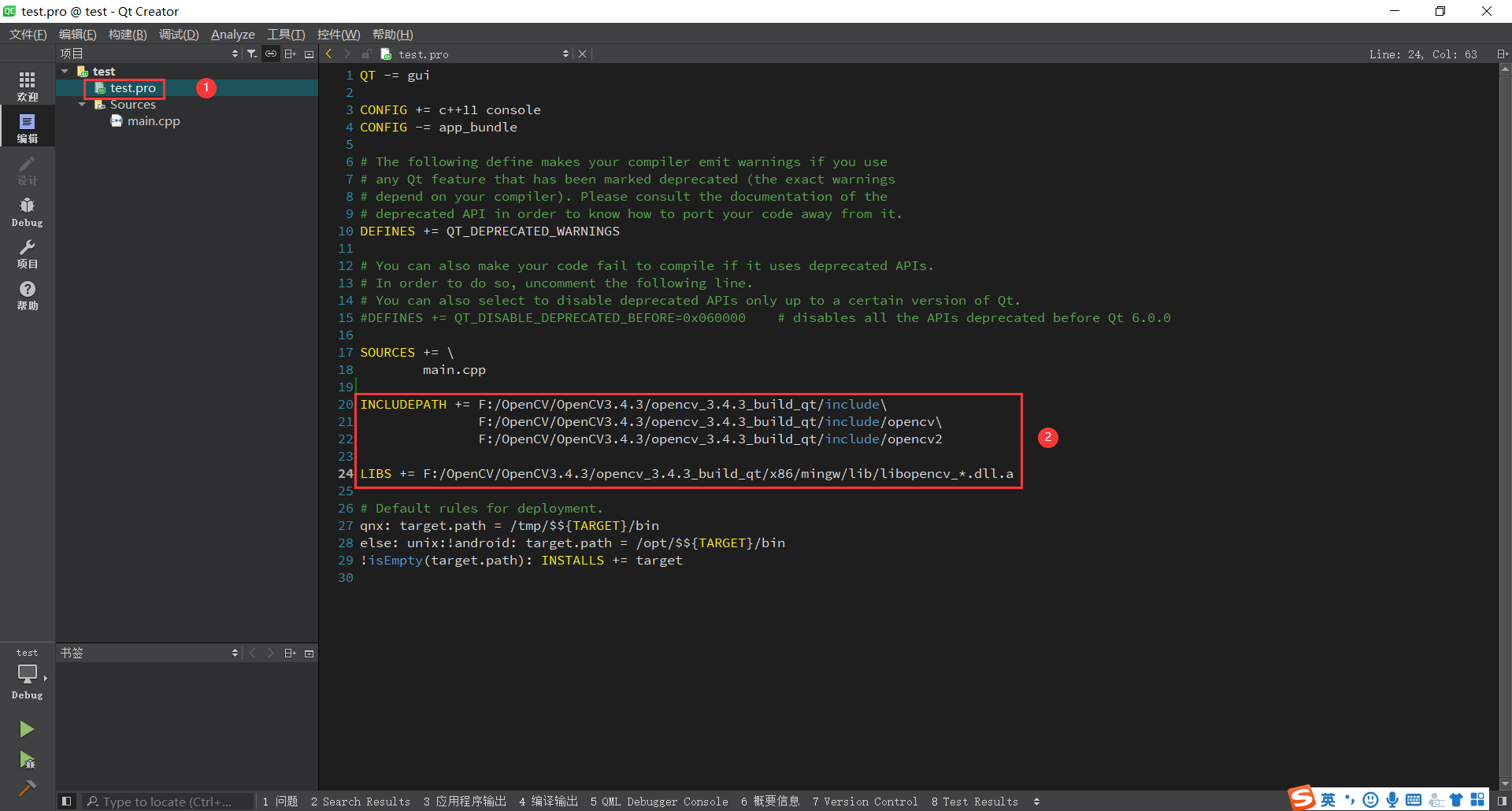Place cursor on LIBS line 24
Screen dimensions: 1512x811
click(687, 473)
